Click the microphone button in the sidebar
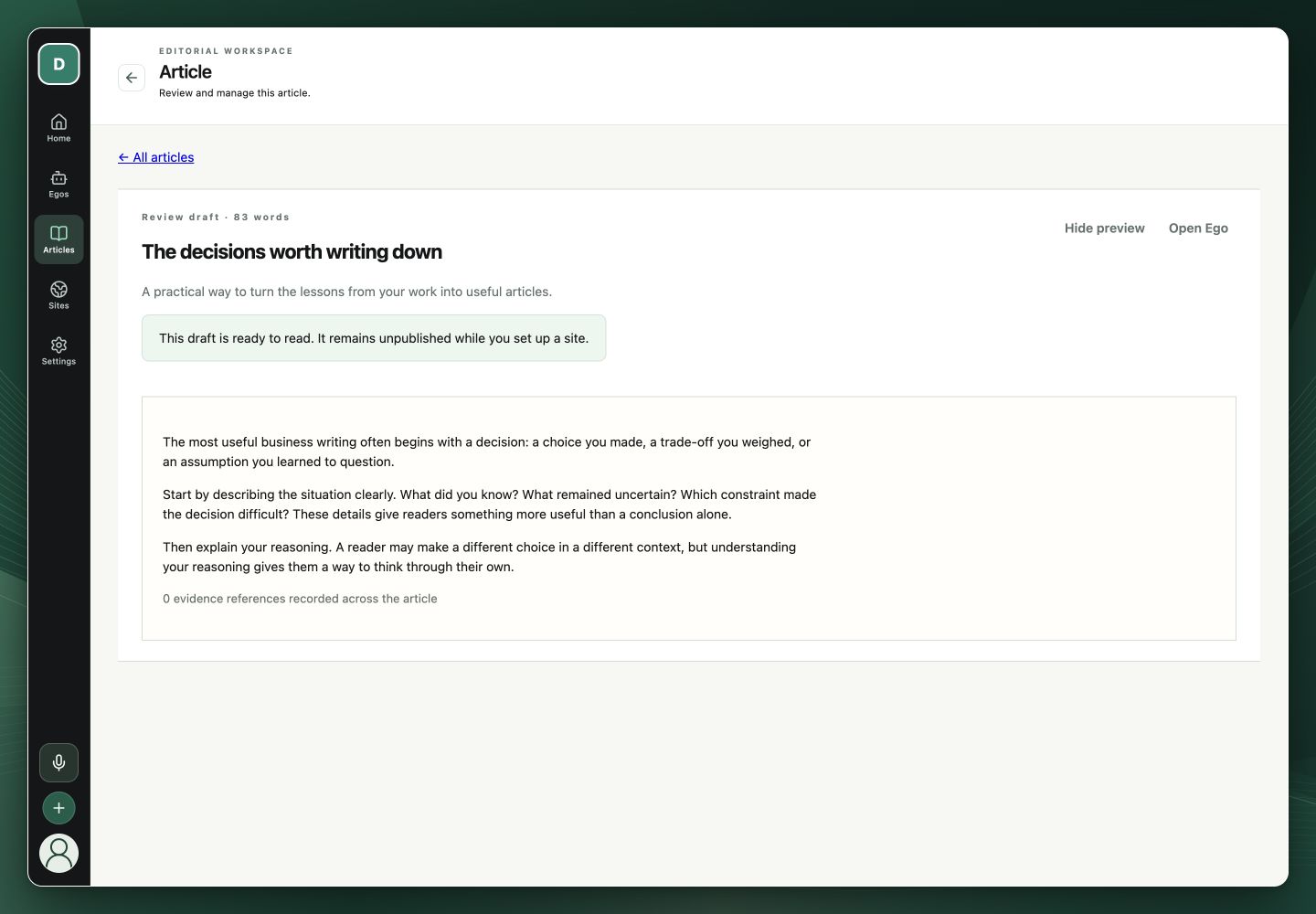 (58, 762)
